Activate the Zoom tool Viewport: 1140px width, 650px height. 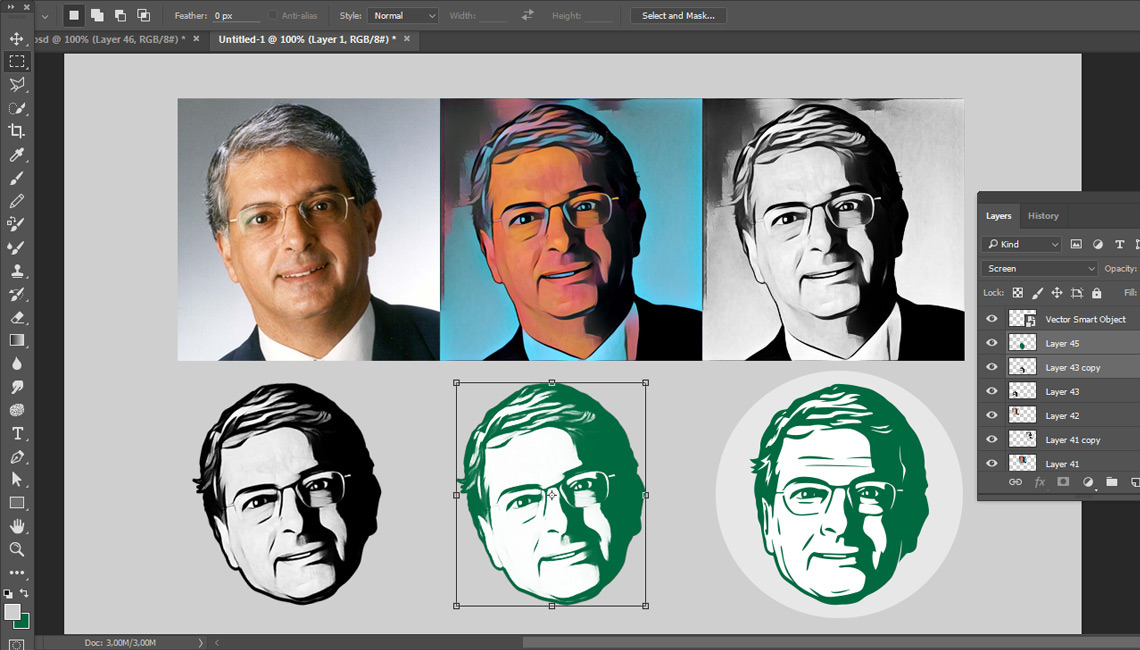pos(17,549)
